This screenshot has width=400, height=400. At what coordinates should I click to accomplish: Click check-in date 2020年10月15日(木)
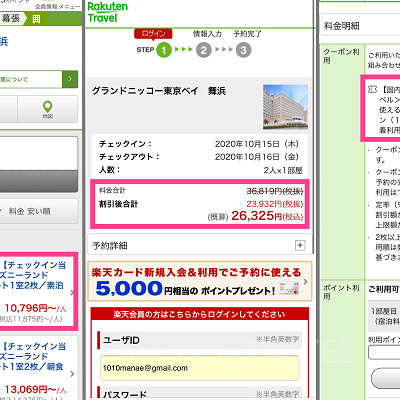pos(257,144)
